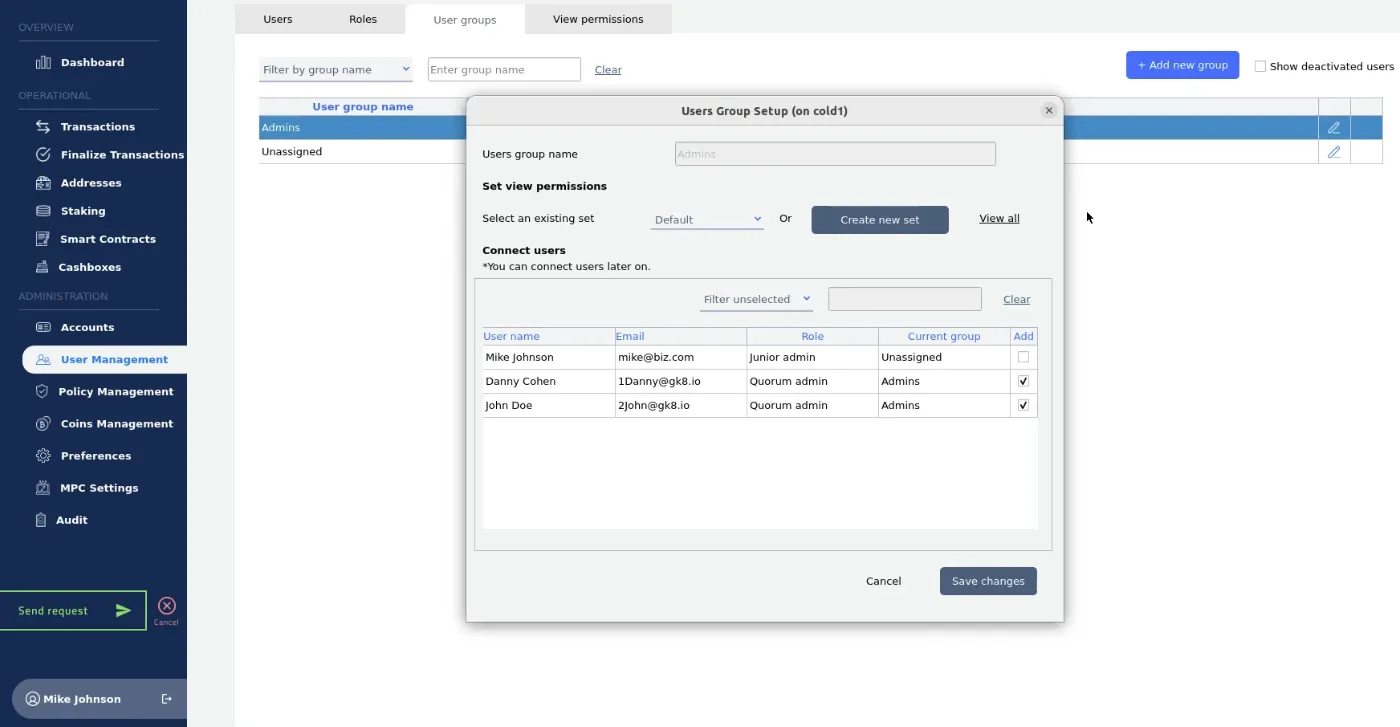Viewport: 1400px width, 727px height.
Task: Open Policy Management shield icon
Action: [x=41, y=391]
